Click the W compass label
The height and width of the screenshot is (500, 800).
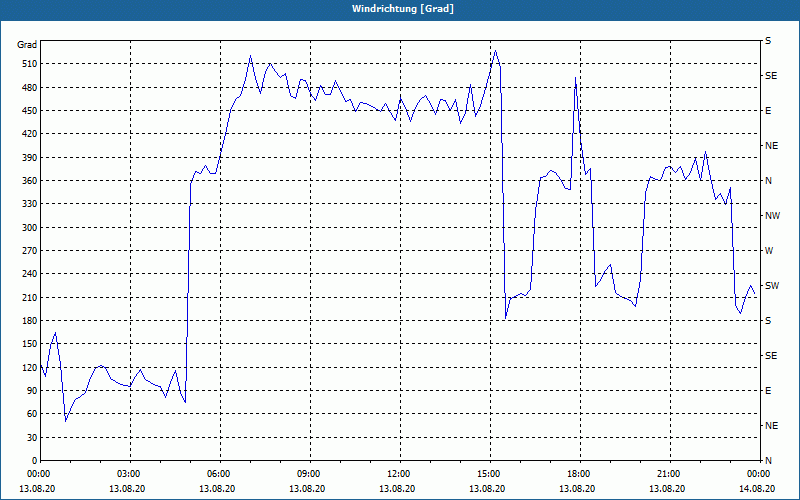pyautogui.click(x=769, y=251)
